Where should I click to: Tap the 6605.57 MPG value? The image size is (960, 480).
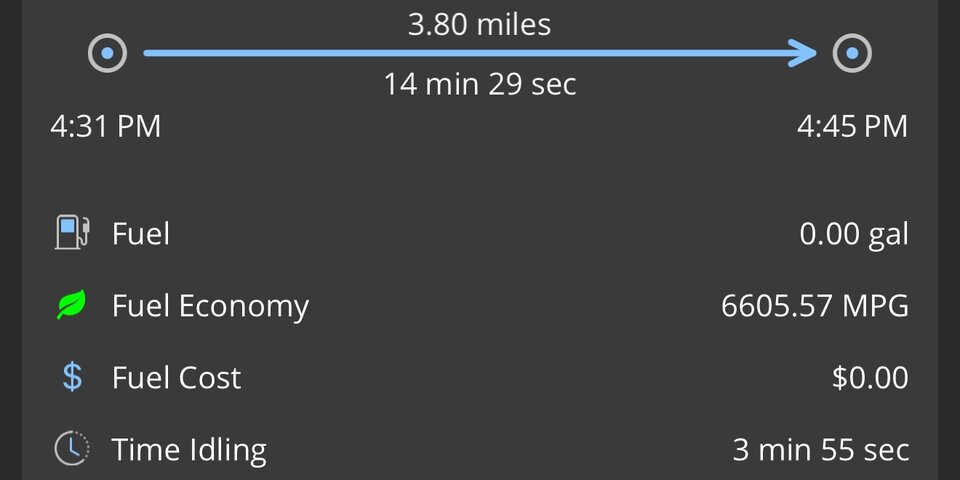coord(815,306)
